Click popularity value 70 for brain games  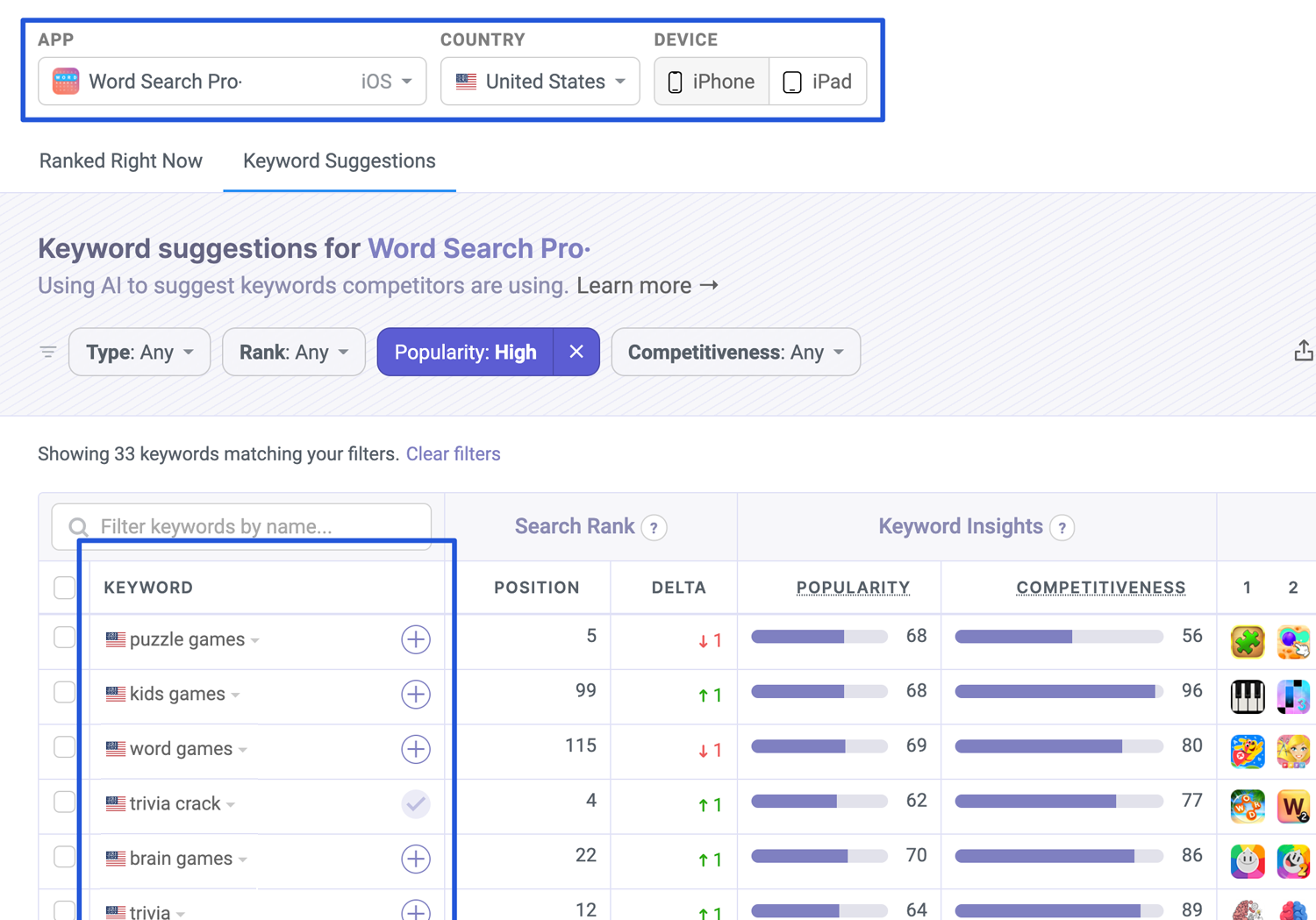[x=916, y=855]
